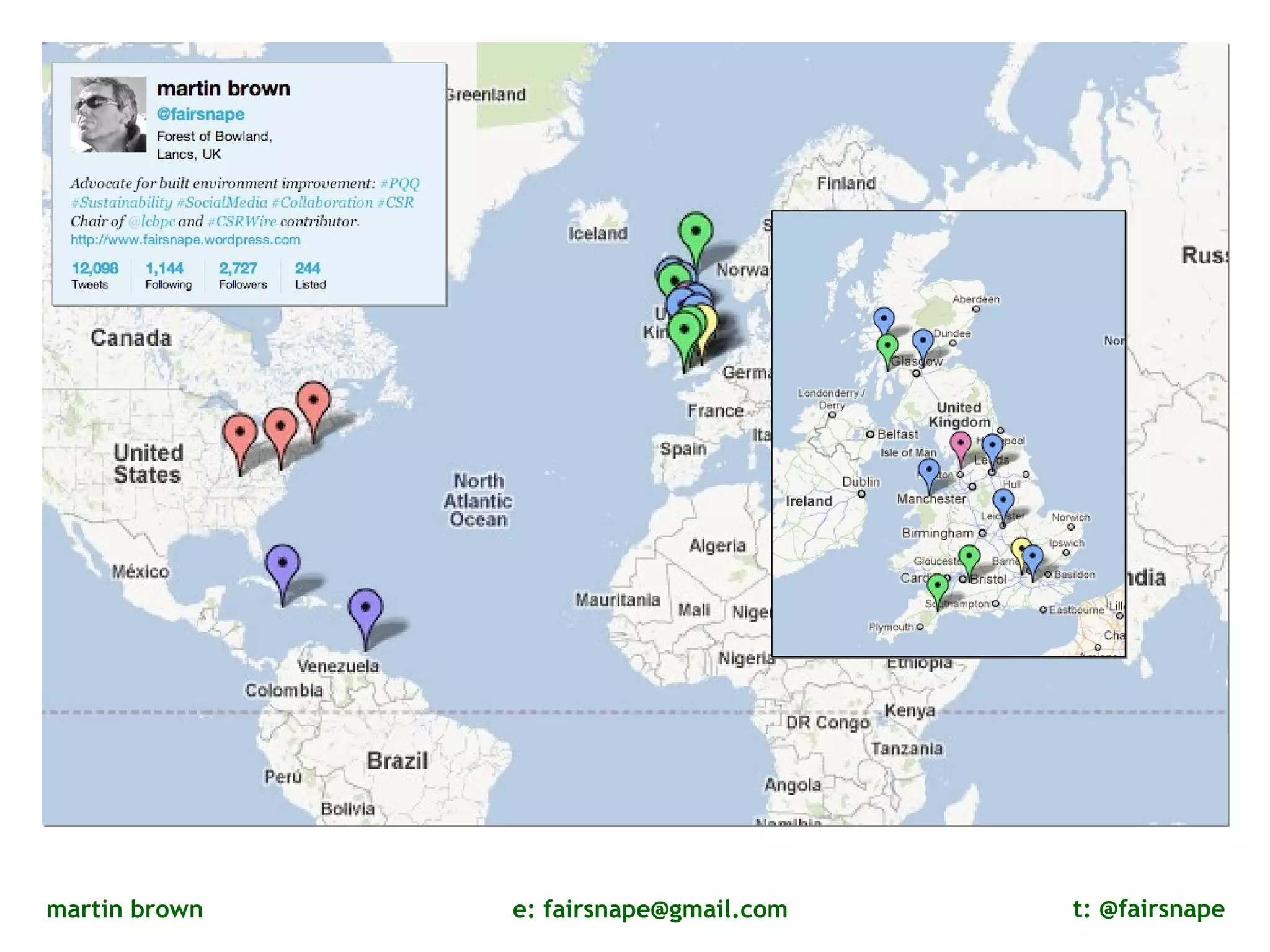Open the fairsnape.wordpress.com link

coord(185,240)
